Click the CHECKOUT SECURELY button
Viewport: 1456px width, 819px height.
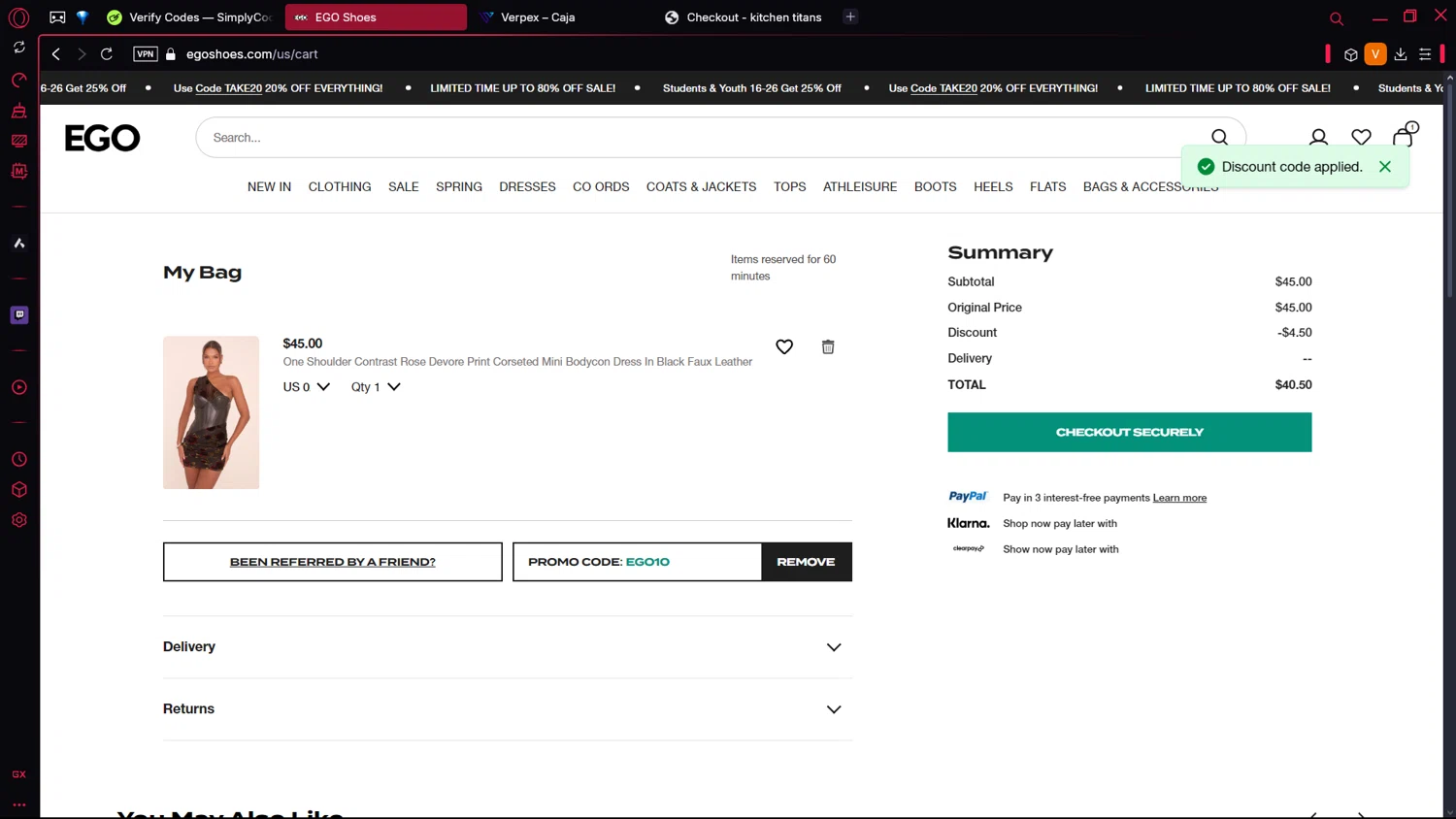pyautogui.click(x=1130, y=433)
